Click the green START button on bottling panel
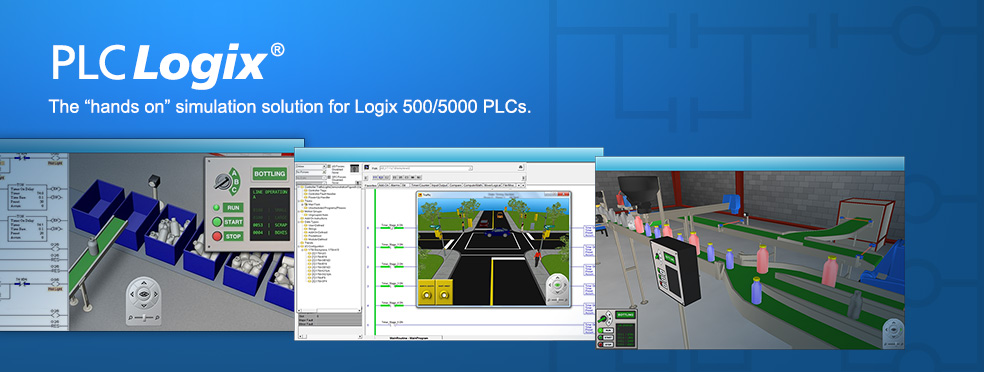 click(x=217, y=222)
